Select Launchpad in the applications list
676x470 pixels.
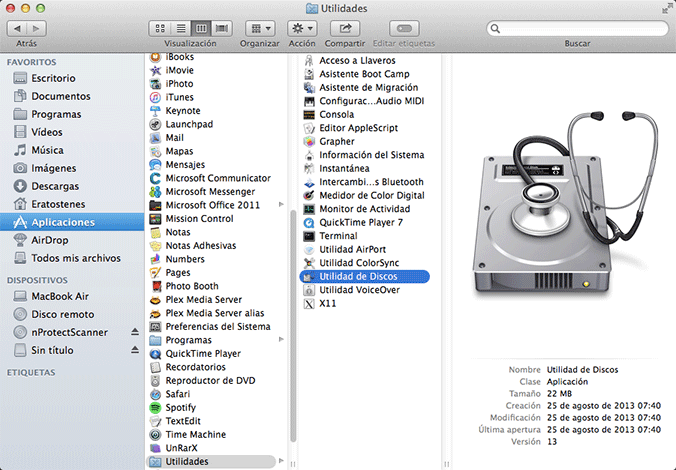(189, 124)
